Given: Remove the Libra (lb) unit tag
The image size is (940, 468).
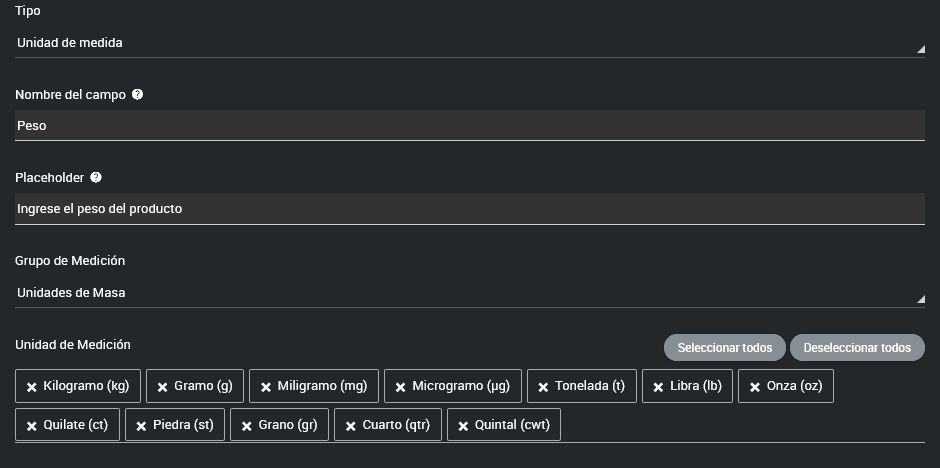Looking at the screenshot, I should coord(658,387).
